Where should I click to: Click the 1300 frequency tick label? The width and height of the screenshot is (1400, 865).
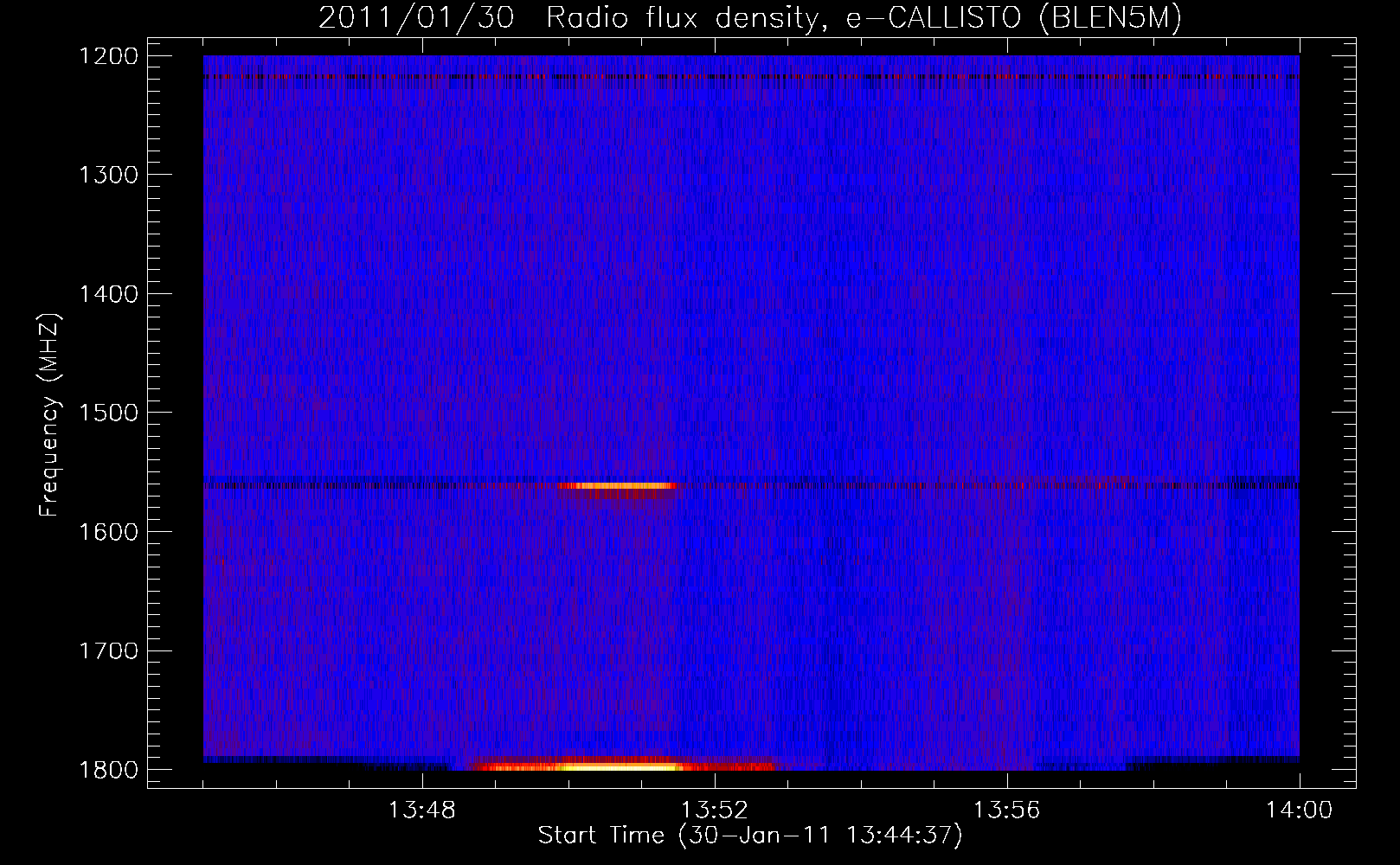click(108, 175)
